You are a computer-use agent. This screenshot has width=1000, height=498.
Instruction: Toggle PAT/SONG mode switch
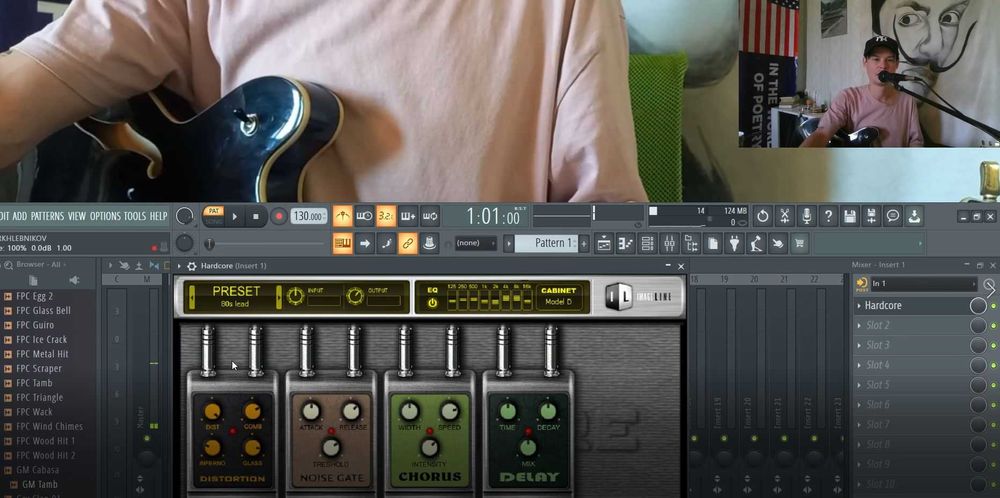pos(213,216)
